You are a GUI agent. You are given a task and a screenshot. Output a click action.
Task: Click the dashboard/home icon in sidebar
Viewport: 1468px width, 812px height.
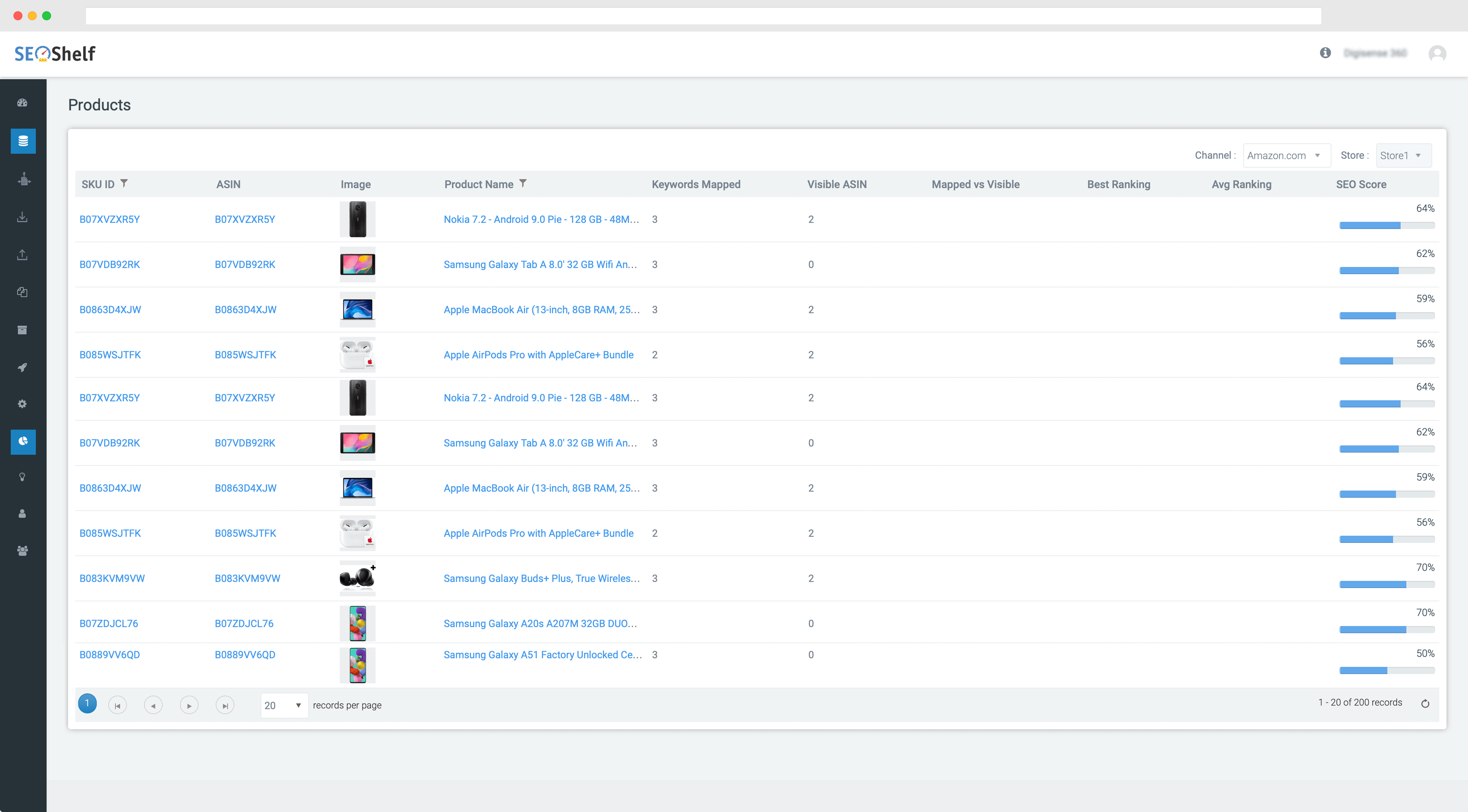point(22,102)
